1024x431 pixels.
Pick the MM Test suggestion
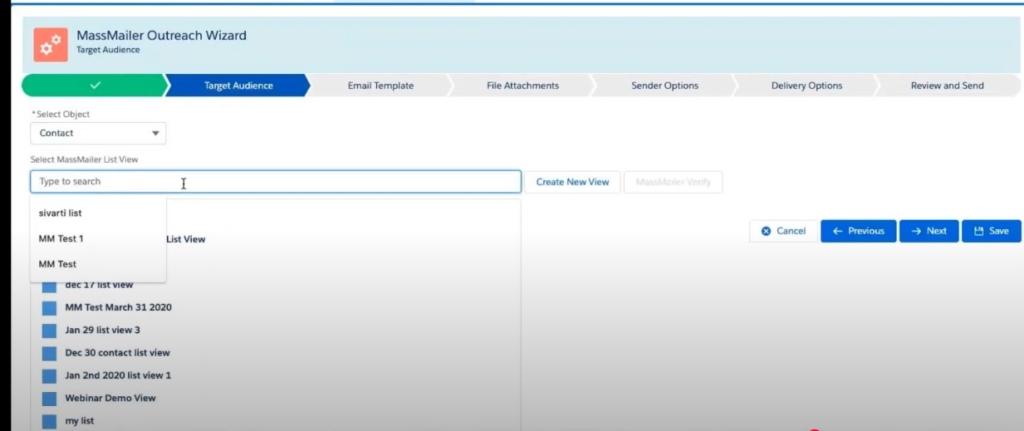(98, 264)
